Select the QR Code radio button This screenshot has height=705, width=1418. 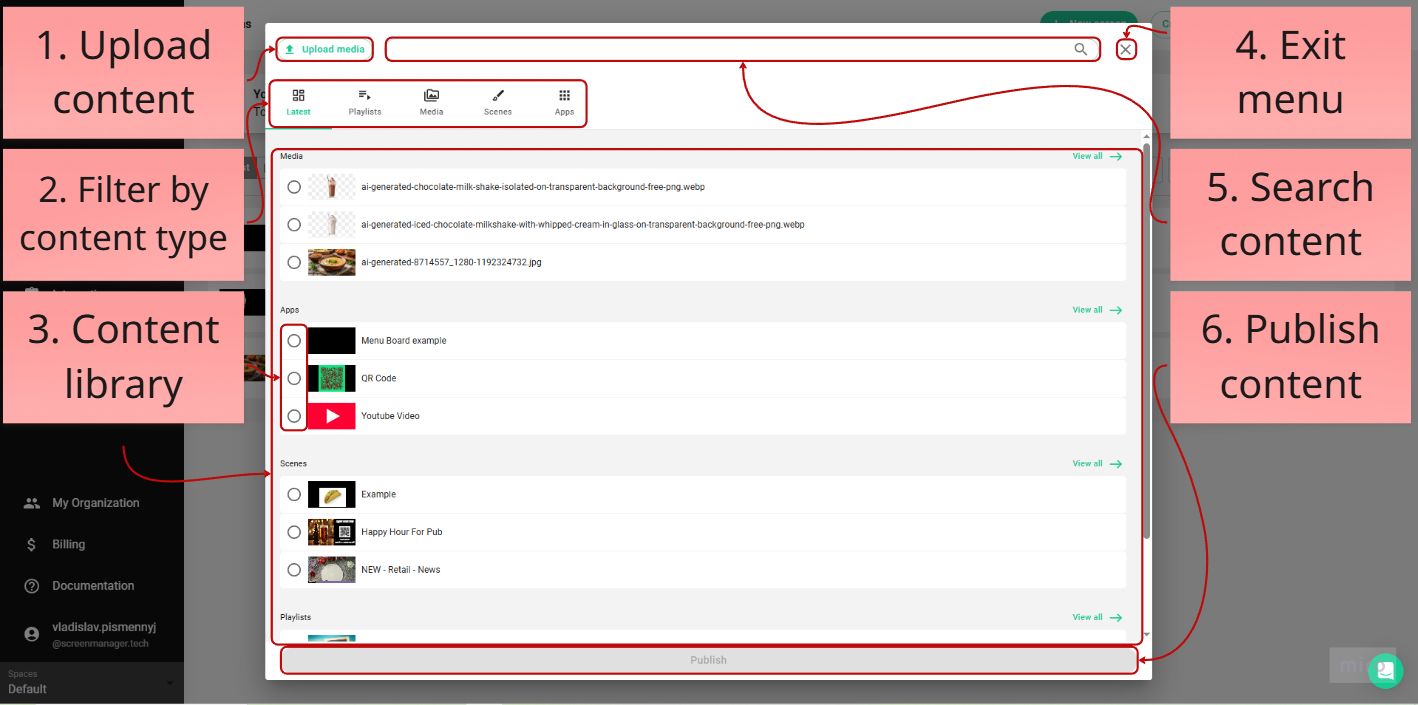coord(294,378)
